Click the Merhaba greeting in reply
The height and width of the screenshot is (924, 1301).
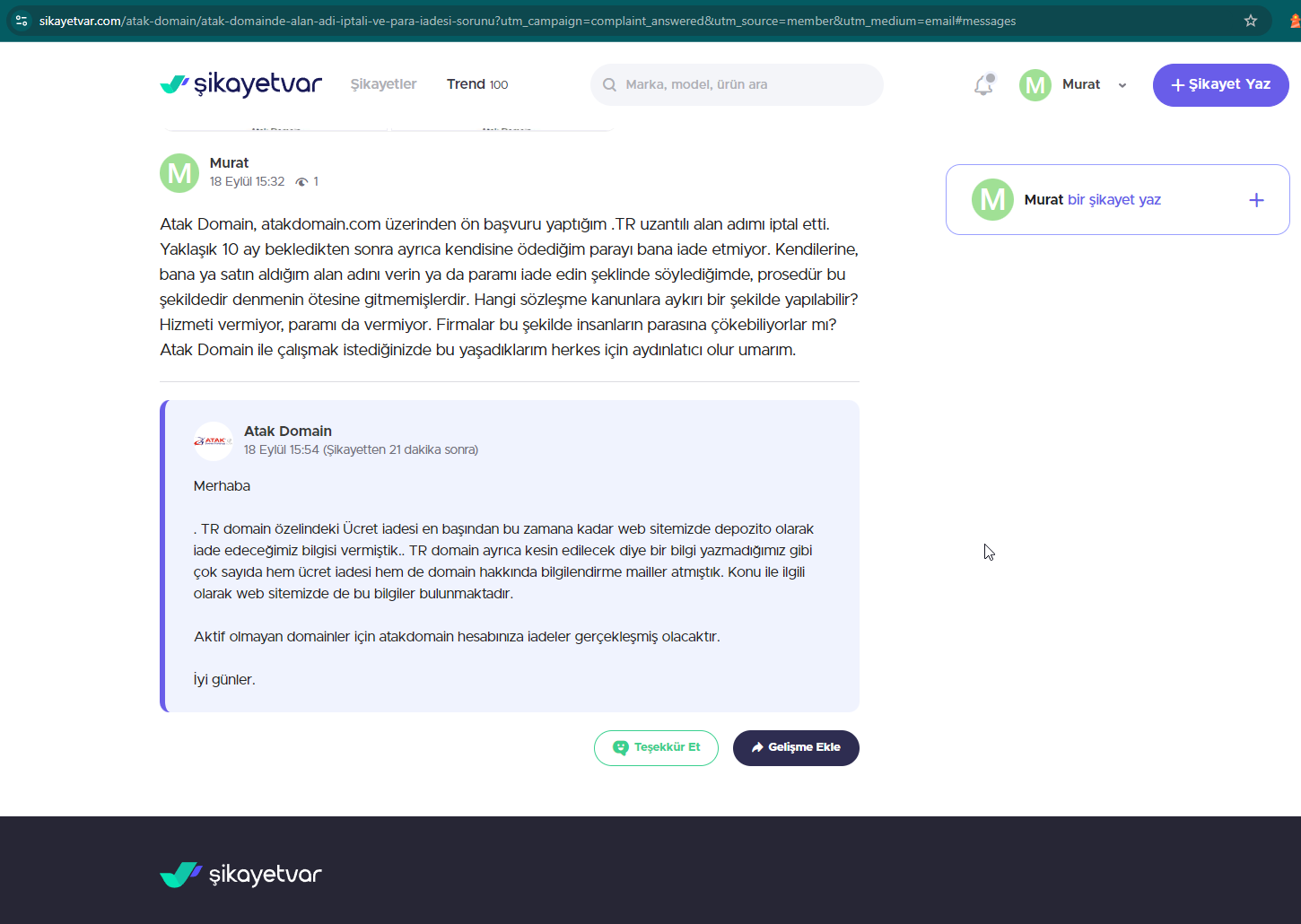click(x=222, y=486)
